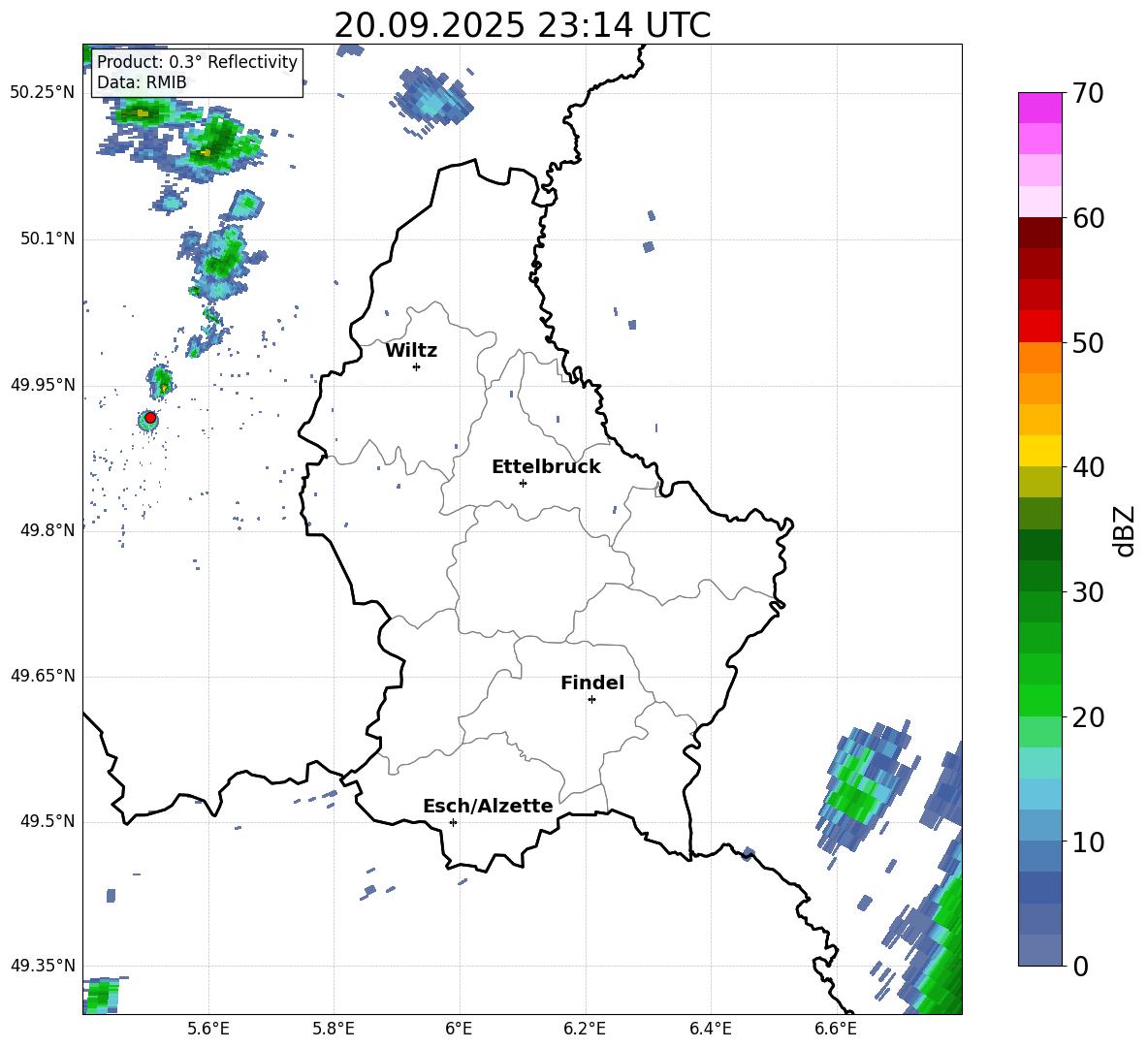Image resolution: width=1148 pixels, height=1048 pixels.
Task: Click the yellow colorbar segment at 40 dBZ
Action: (1039, 451)
